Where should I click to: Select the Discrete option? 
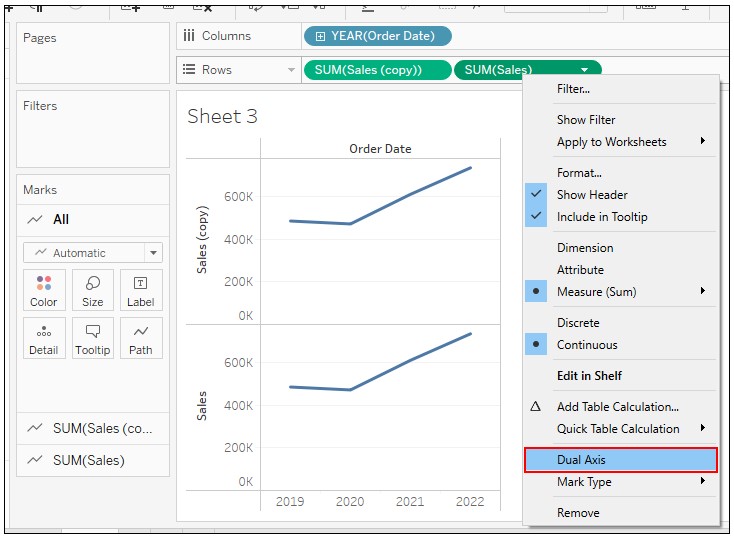coord(578,323)
